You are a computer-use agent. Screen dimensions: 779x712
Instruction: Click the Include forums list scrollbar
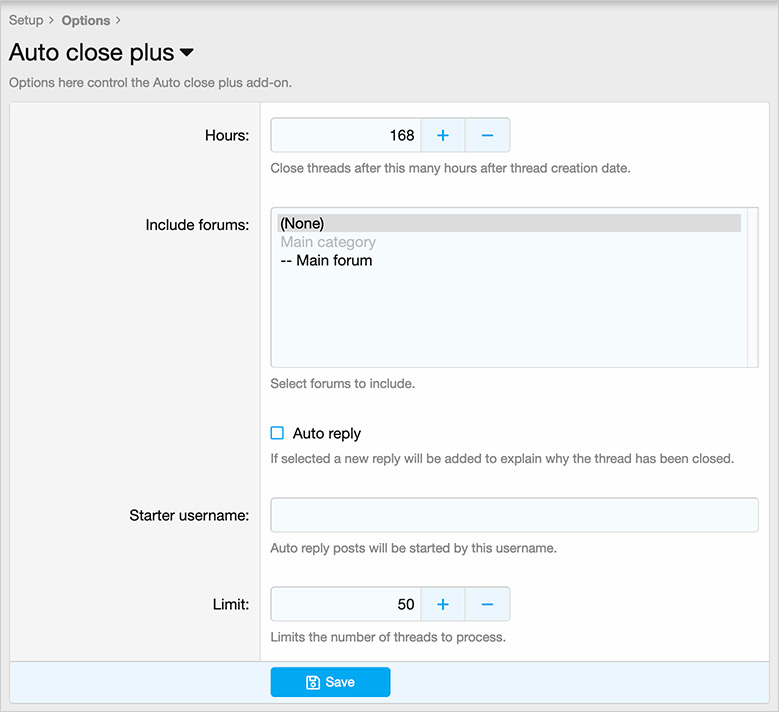[752, 287]
